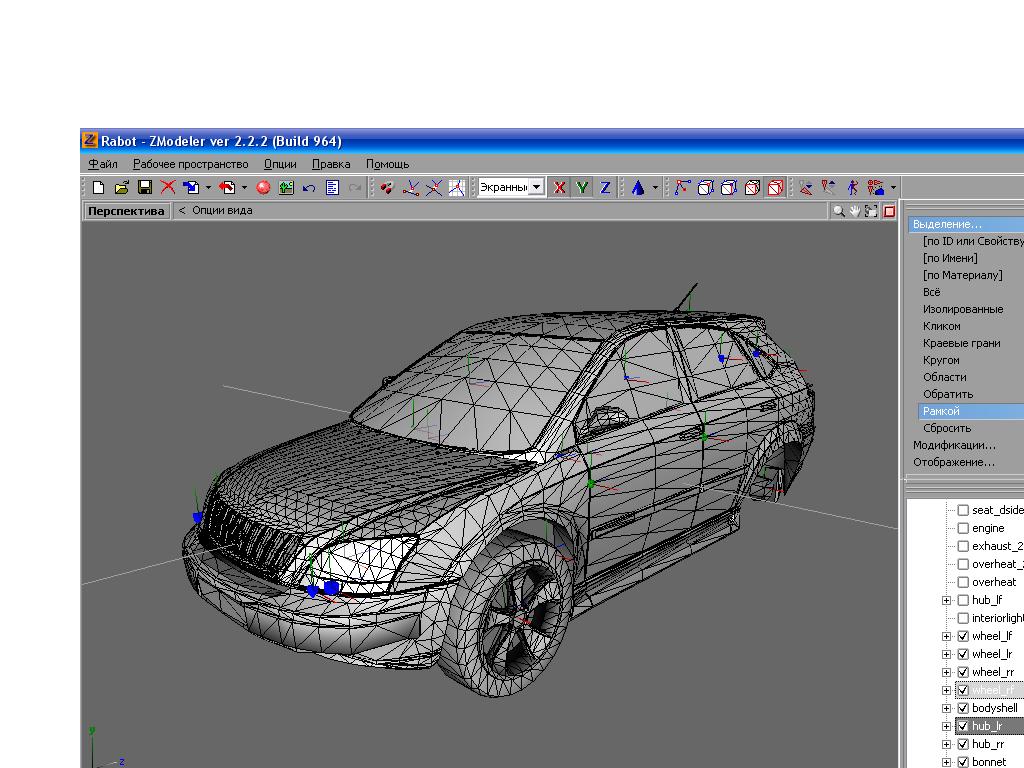Click the red spheres pivot icon
The image size is (1024, 768).
(387, 188)
